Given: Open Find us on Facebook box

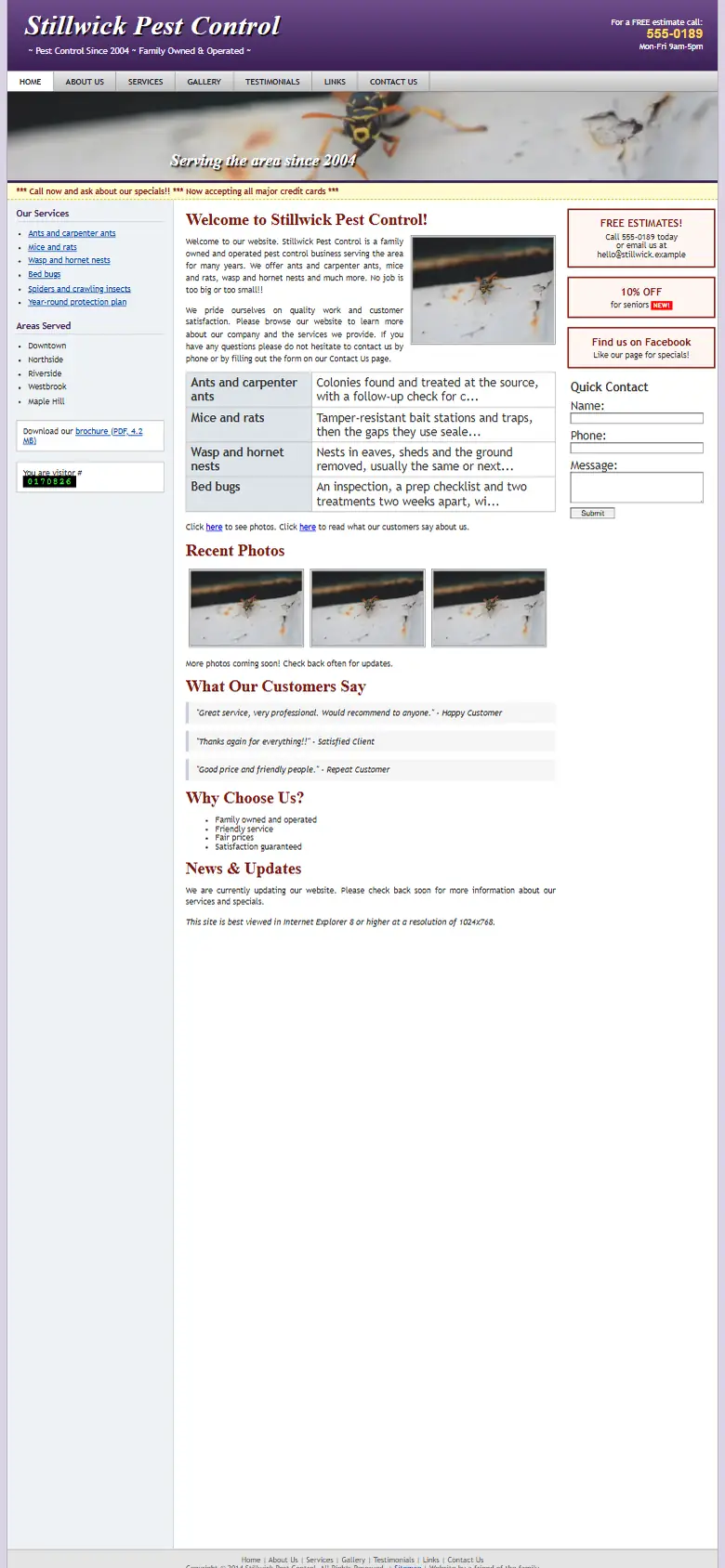Looking at the screenshot, I should pyautogui.click(x=641, y=347).
